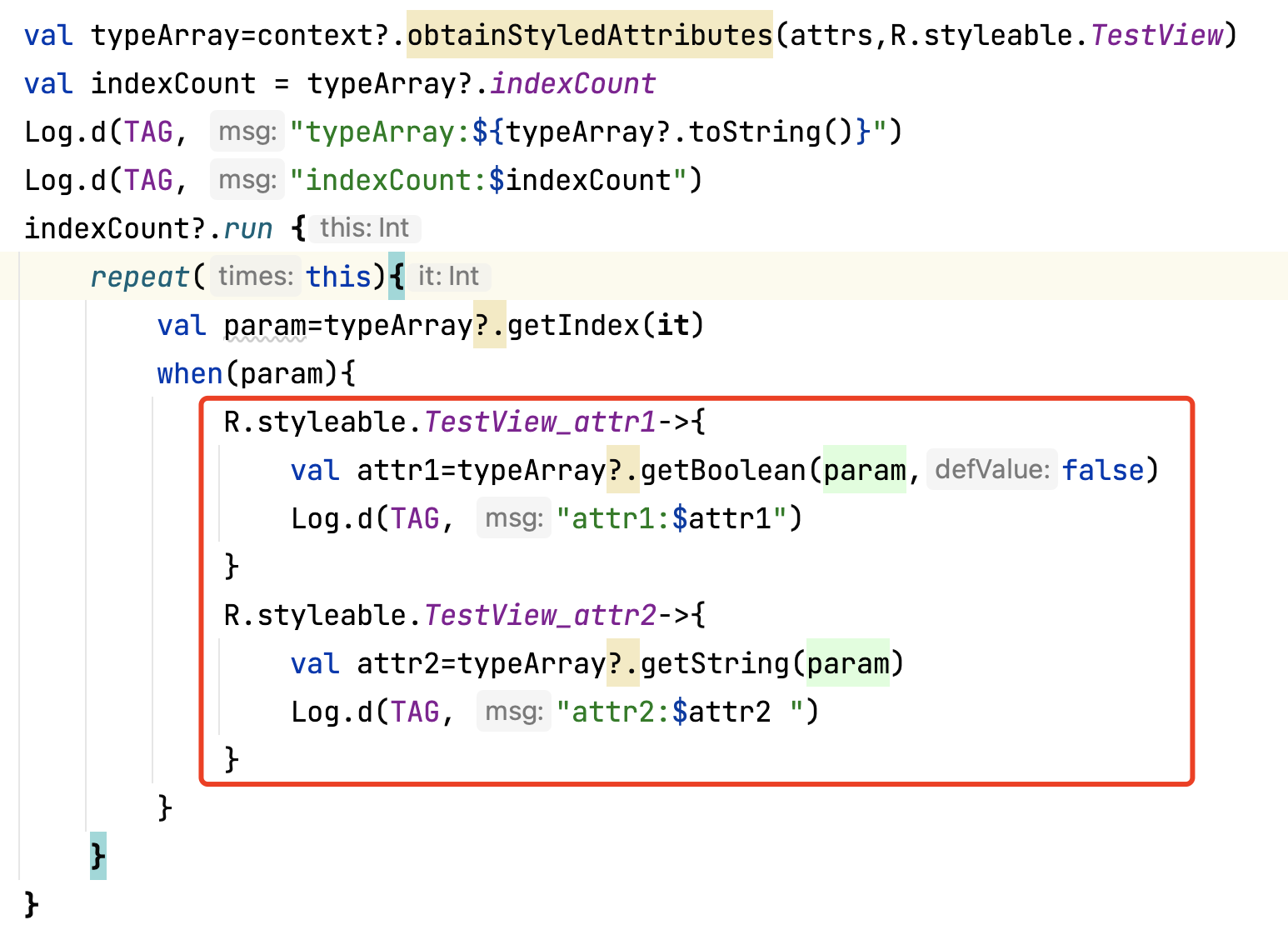
Task: Click the purple italic indexCount property
Action: [x=572, y=83]
